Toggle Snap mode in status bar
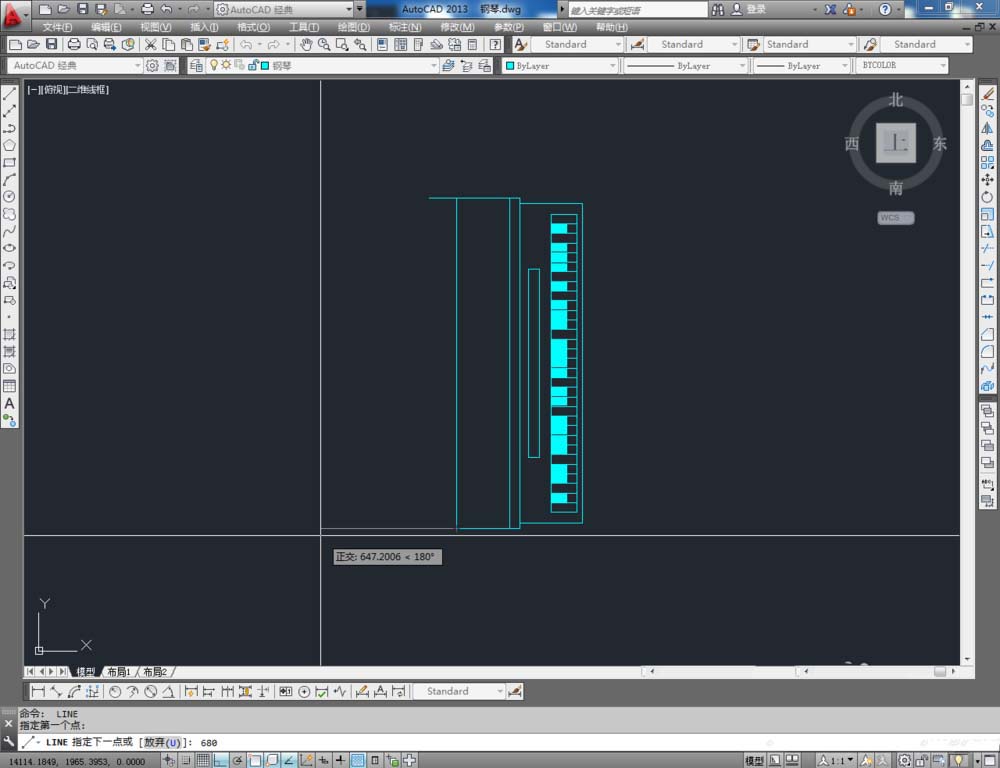Image resolution: width=1000 pixels, height=768 pixels. (186, 760)
